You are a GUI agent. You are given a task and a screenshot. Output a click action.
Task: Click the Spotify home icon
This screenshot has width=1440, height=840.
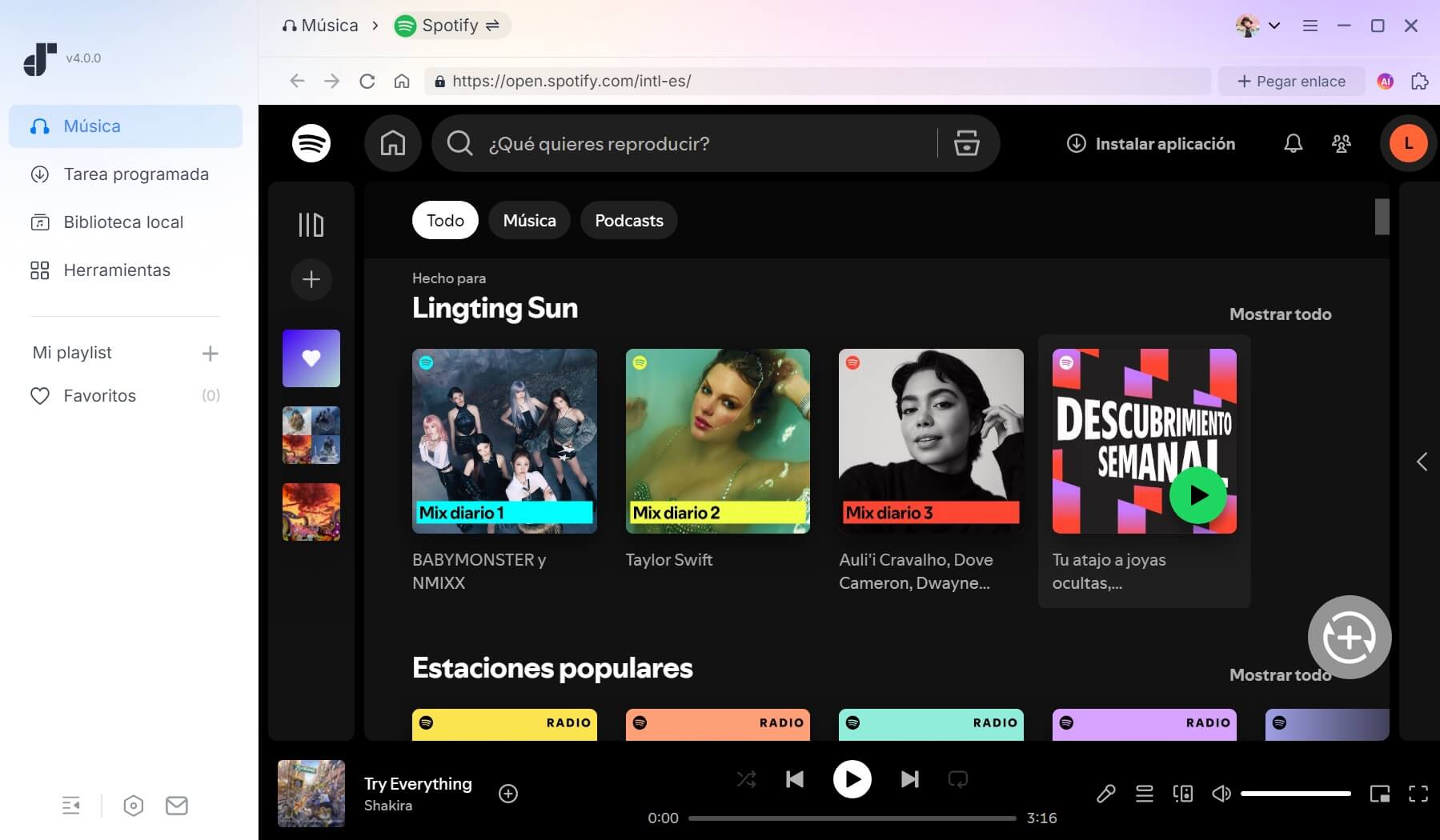pos(392,144)
